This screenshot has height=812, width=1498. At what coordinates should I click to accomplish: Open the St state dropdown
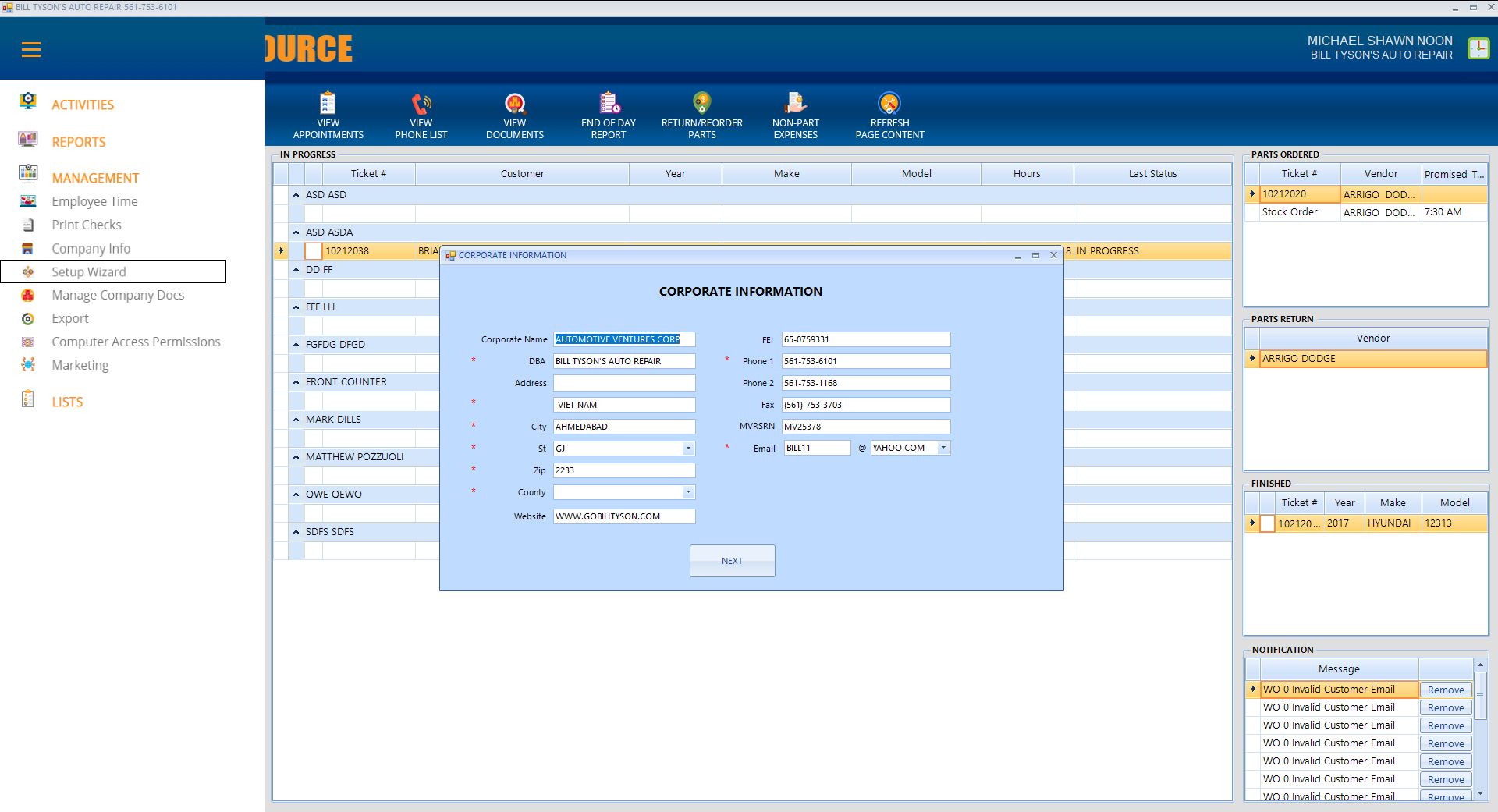(x=687, y=449)
